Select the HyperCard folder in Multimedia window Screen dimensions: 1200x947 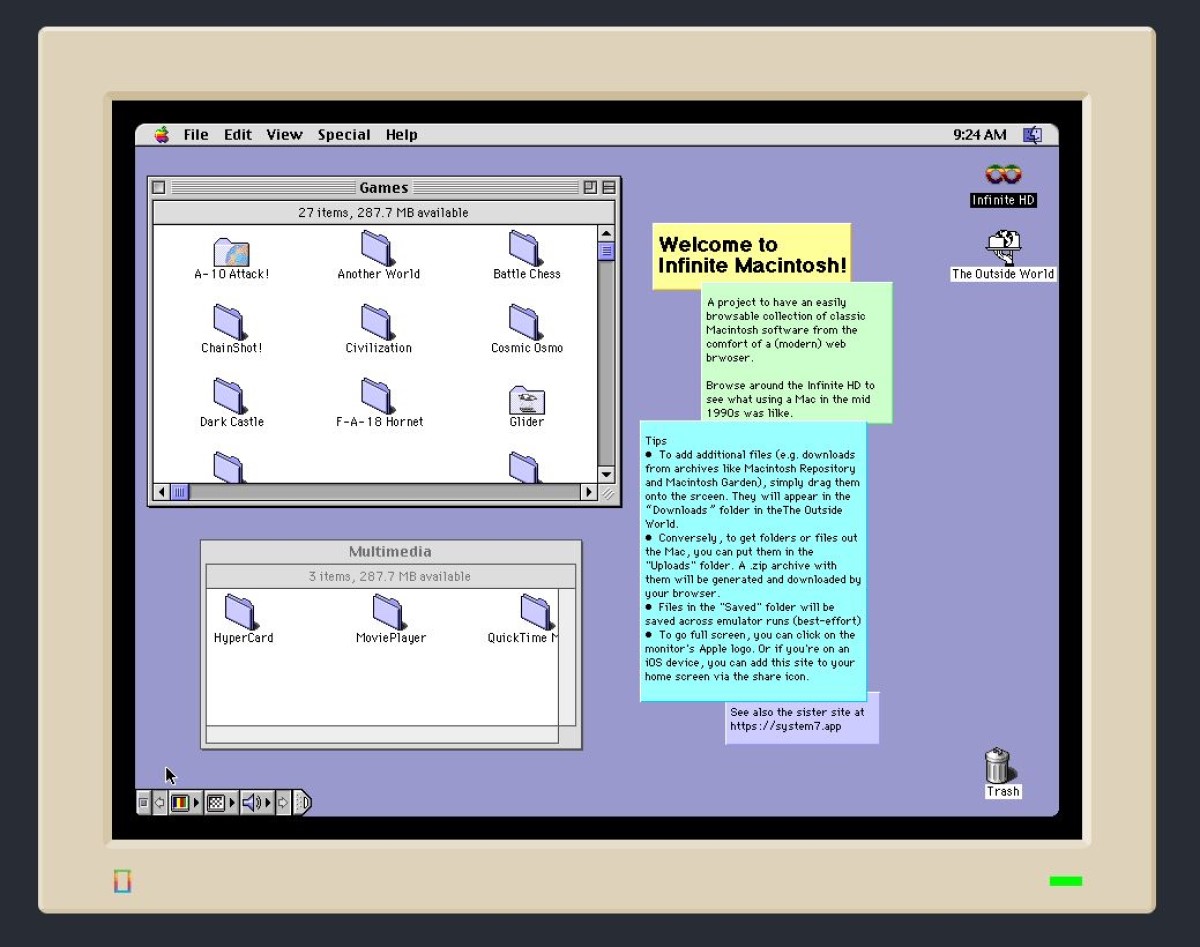(242, 612)
